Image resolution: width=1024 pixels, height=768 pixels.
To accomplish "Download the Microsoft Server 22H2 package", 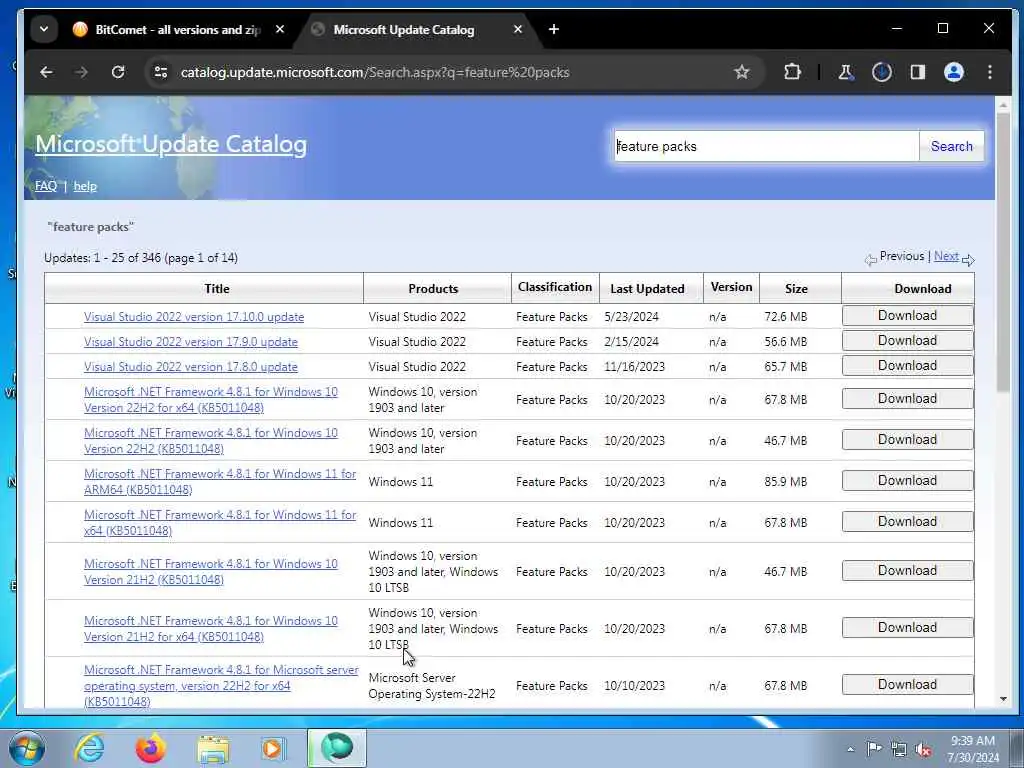I will [x=907, y=684].
